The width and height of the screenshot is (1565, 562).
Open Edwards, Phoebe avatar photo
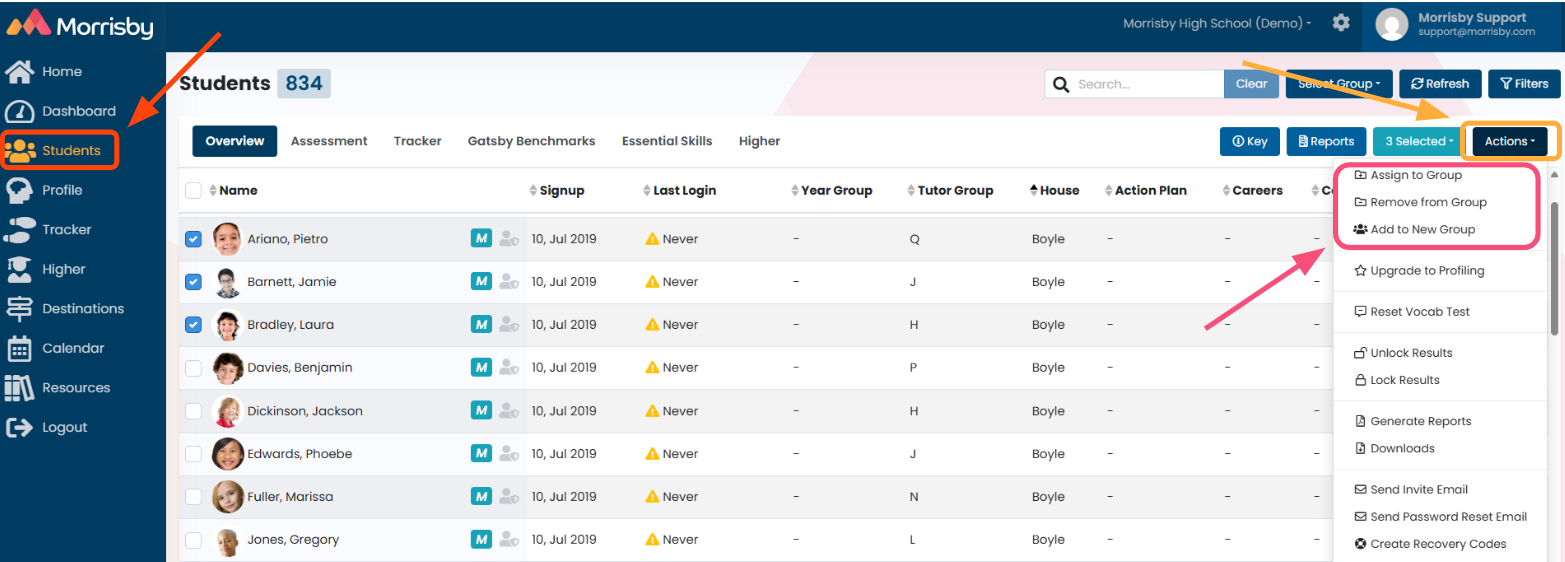click(x=227, y=454)
